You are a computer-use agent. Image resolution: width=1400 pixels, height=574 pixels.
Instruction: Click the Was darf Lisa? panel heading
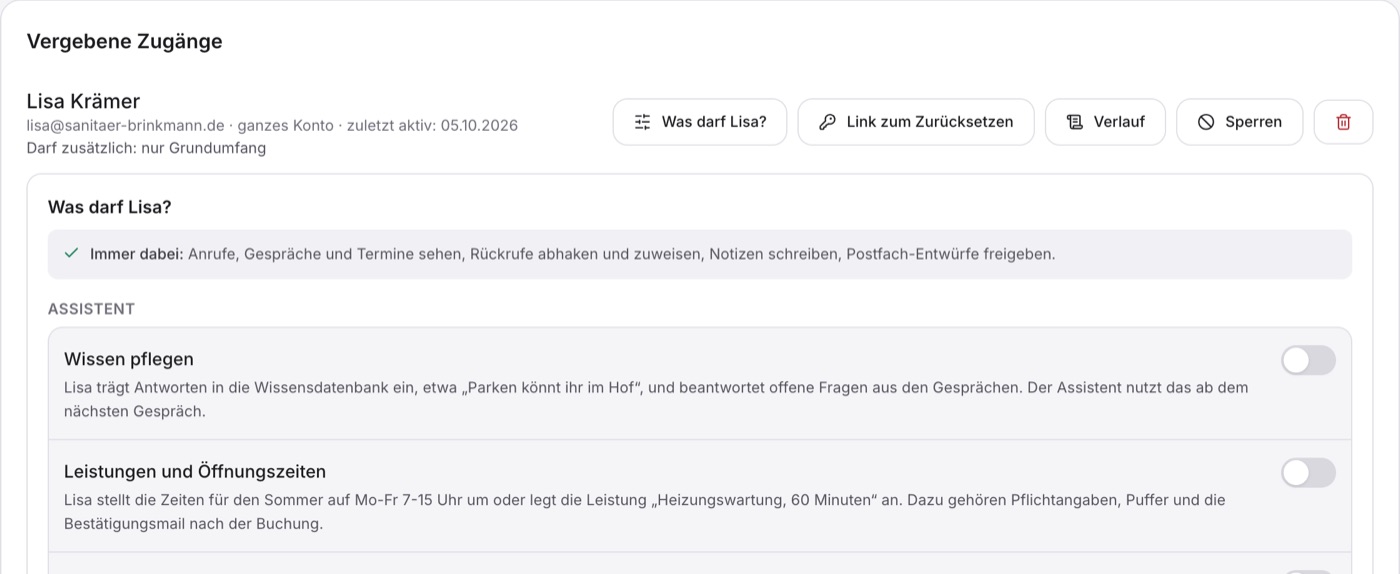(110, 207)
